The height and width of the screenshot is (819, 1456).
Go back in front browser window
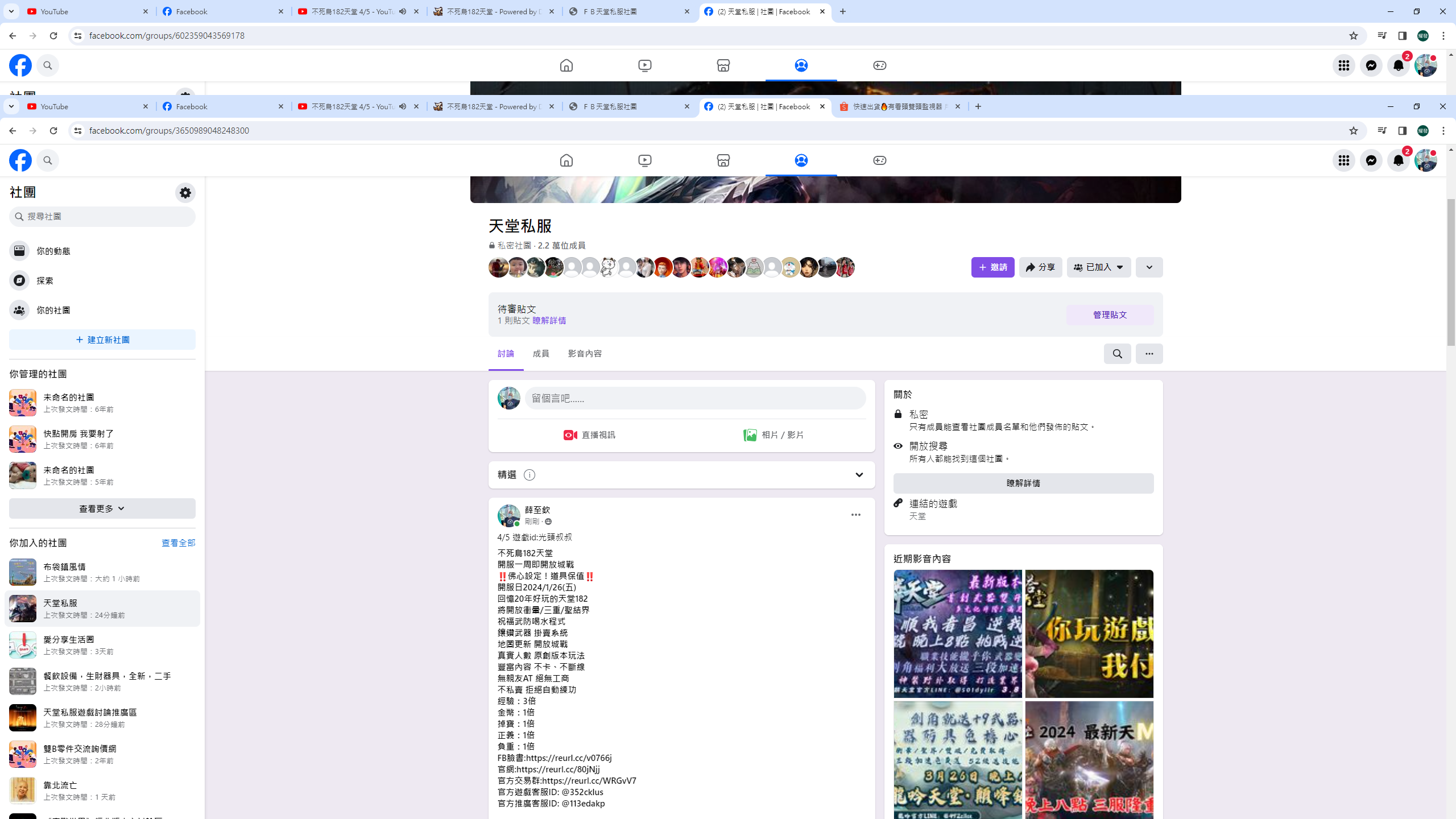13,131
